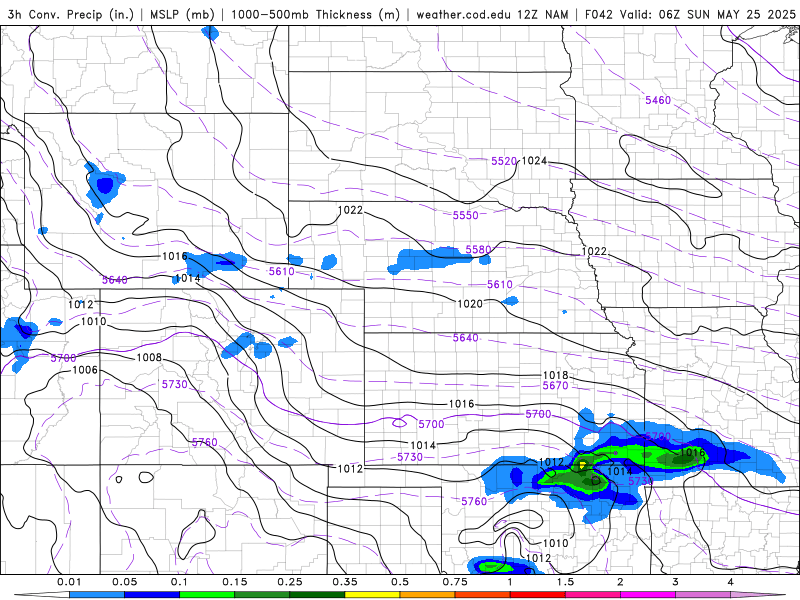
Task: Select the 1020 isobar label
Action: pyautogui.click(x=470, y=304)
